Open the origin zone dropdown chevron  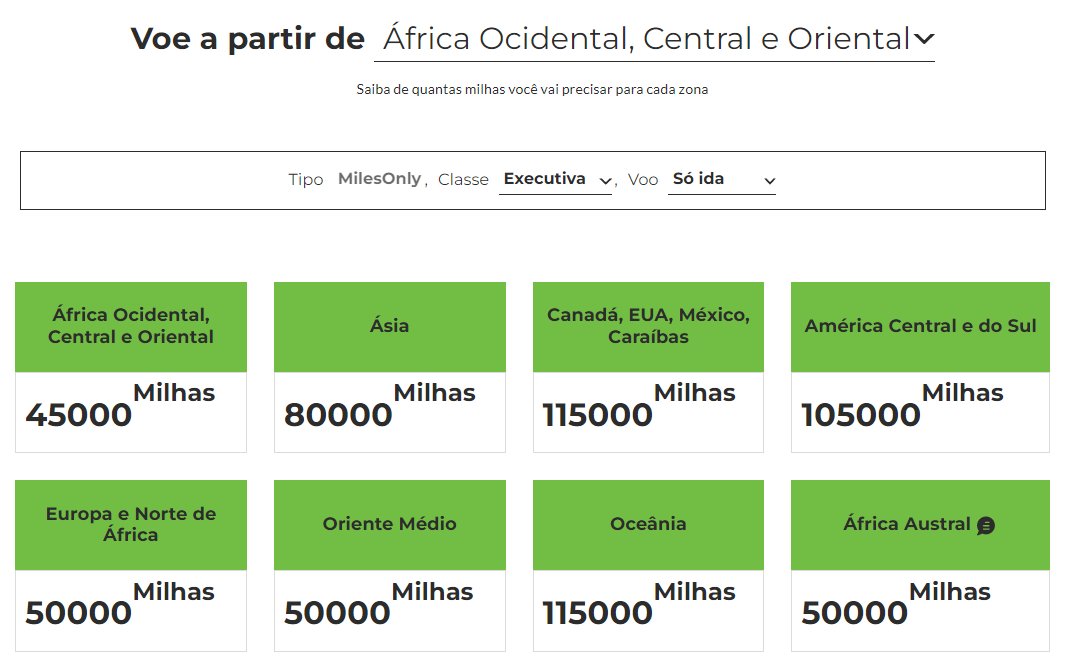[x=923, y=39]
